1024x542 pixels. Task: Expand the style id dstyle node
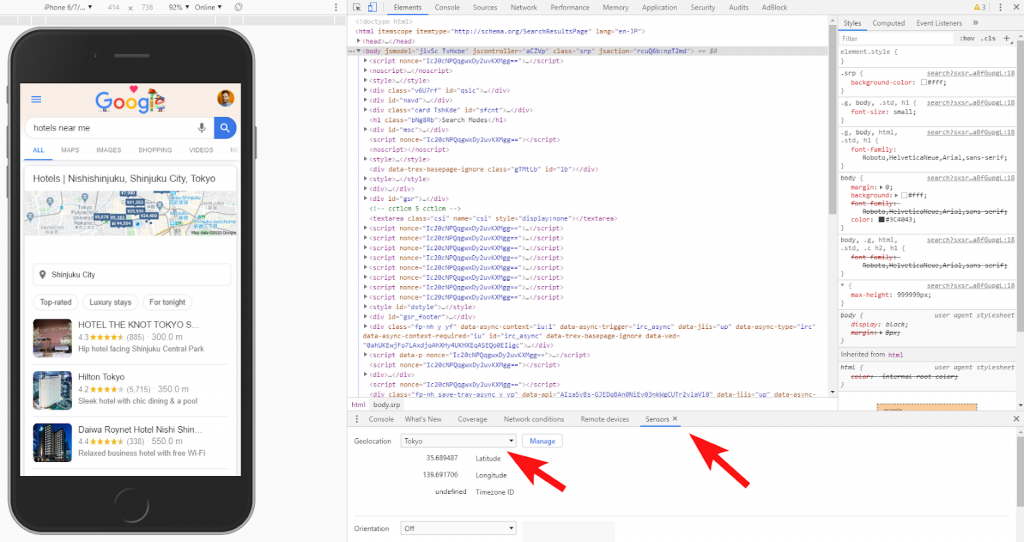pyautogui.click(x=366, y=307)
